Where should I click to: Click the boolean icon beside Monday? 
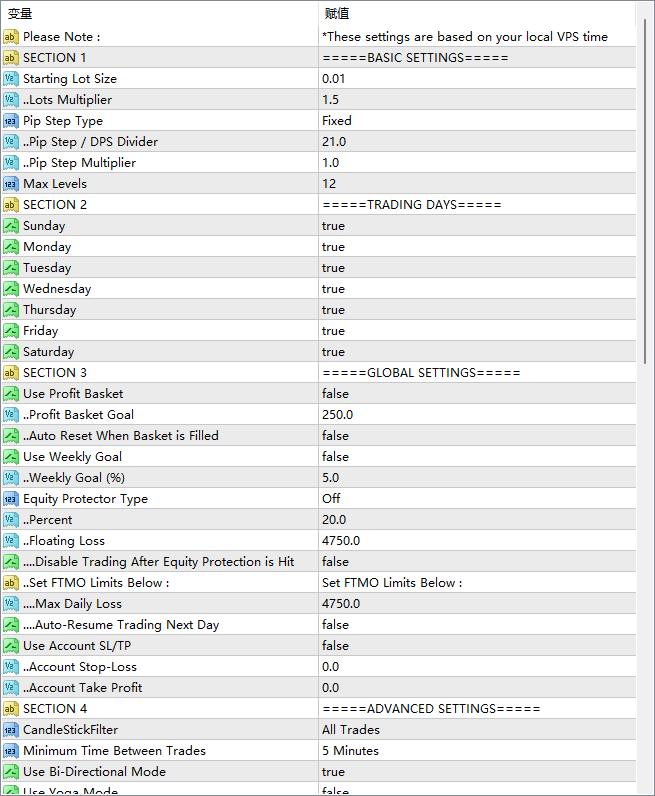pos(11,247)
